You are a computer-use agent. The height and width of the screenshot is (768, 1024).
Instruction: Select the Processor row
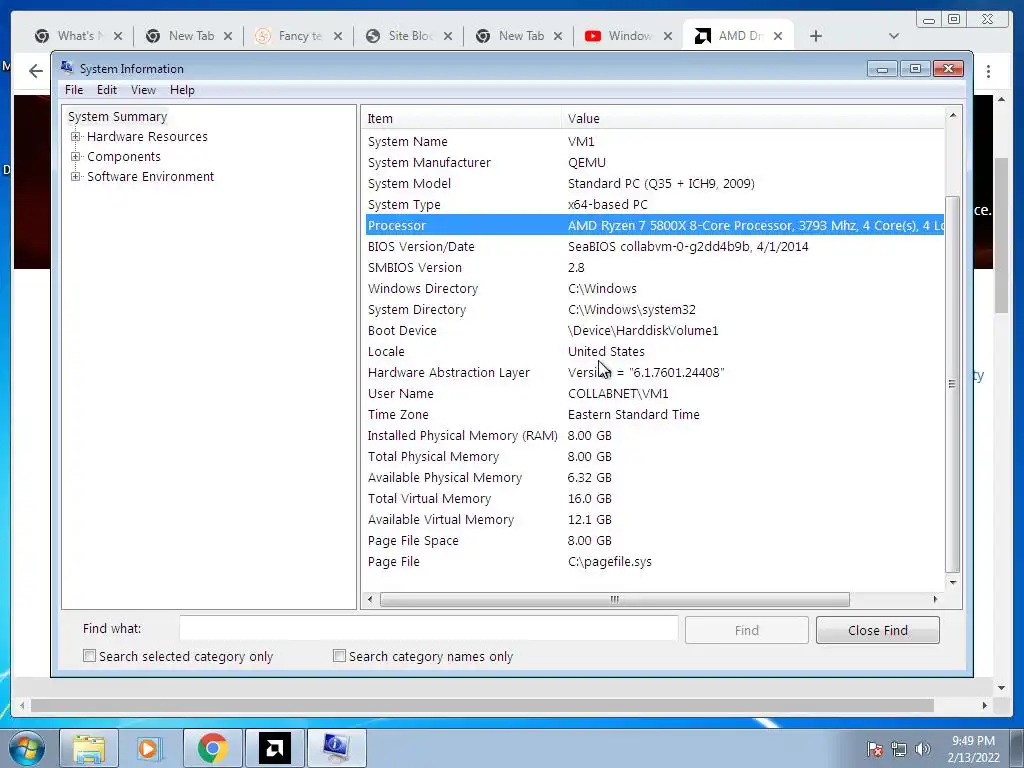654,225
